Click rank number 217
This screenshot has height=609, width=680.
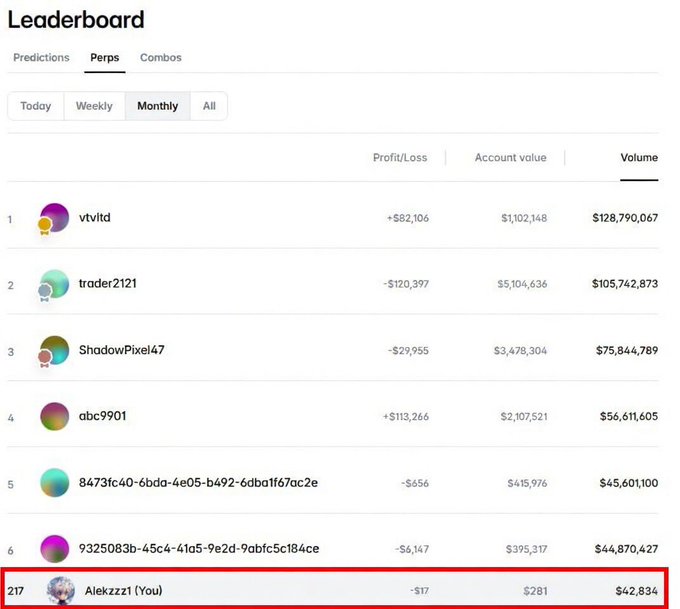[16, 591]
